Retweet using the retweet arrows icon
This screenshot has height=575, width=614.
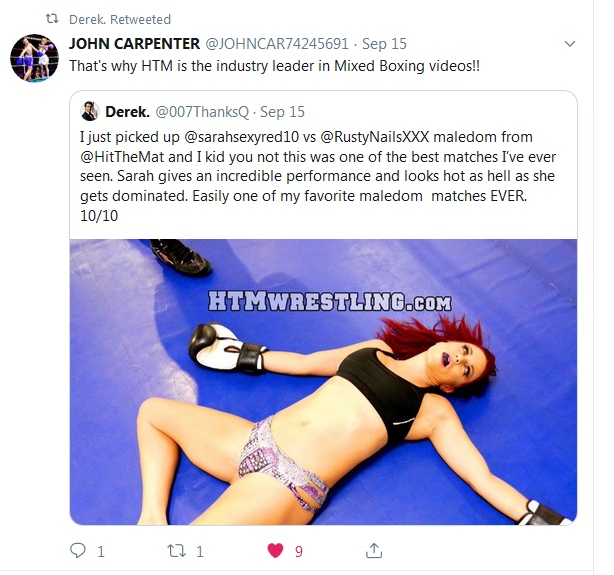pyautogui.click(x=176, y=551)
